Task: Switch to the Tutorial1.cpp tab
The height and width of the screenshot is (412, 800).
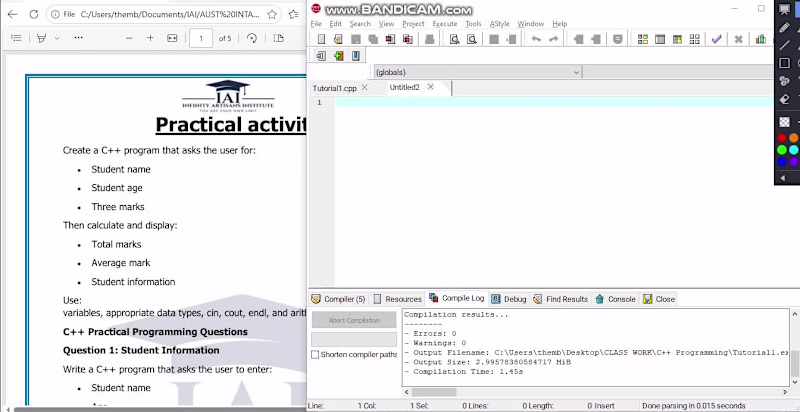Action: [334, 88]
